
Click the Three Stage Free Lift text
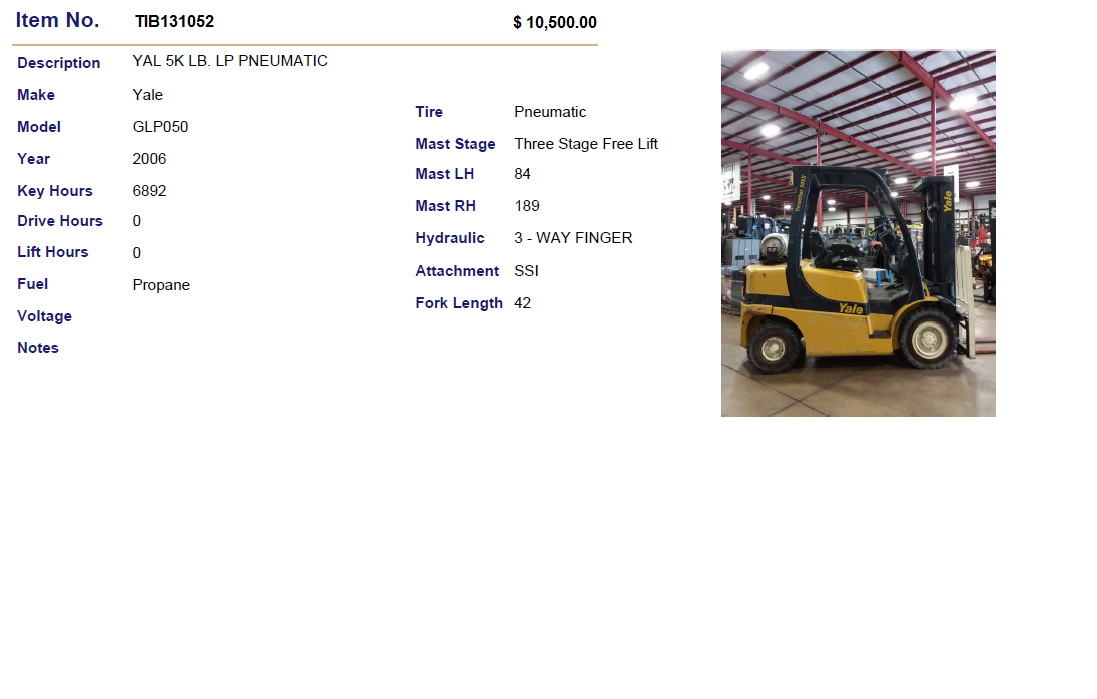(x=586, y=144)
